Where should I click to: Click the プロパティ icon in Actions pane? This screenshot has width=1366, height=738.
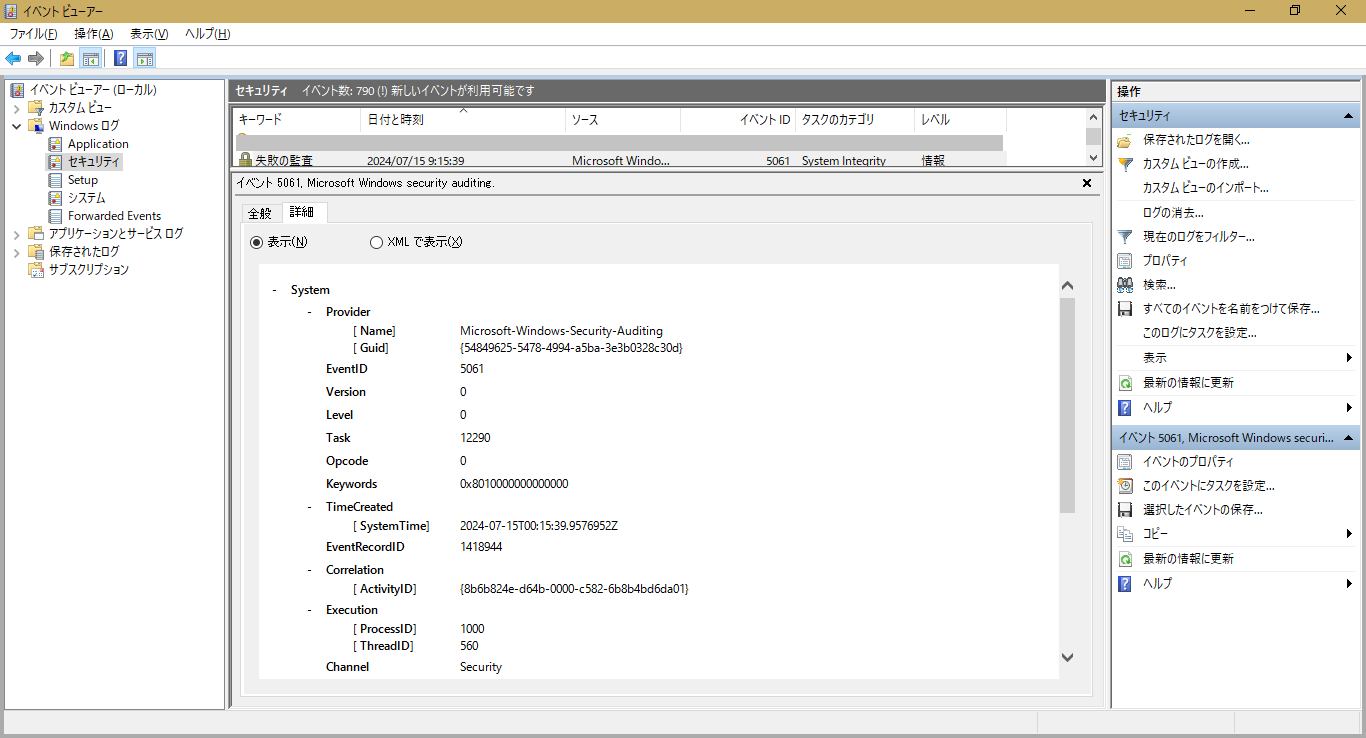coord(1125,261)
